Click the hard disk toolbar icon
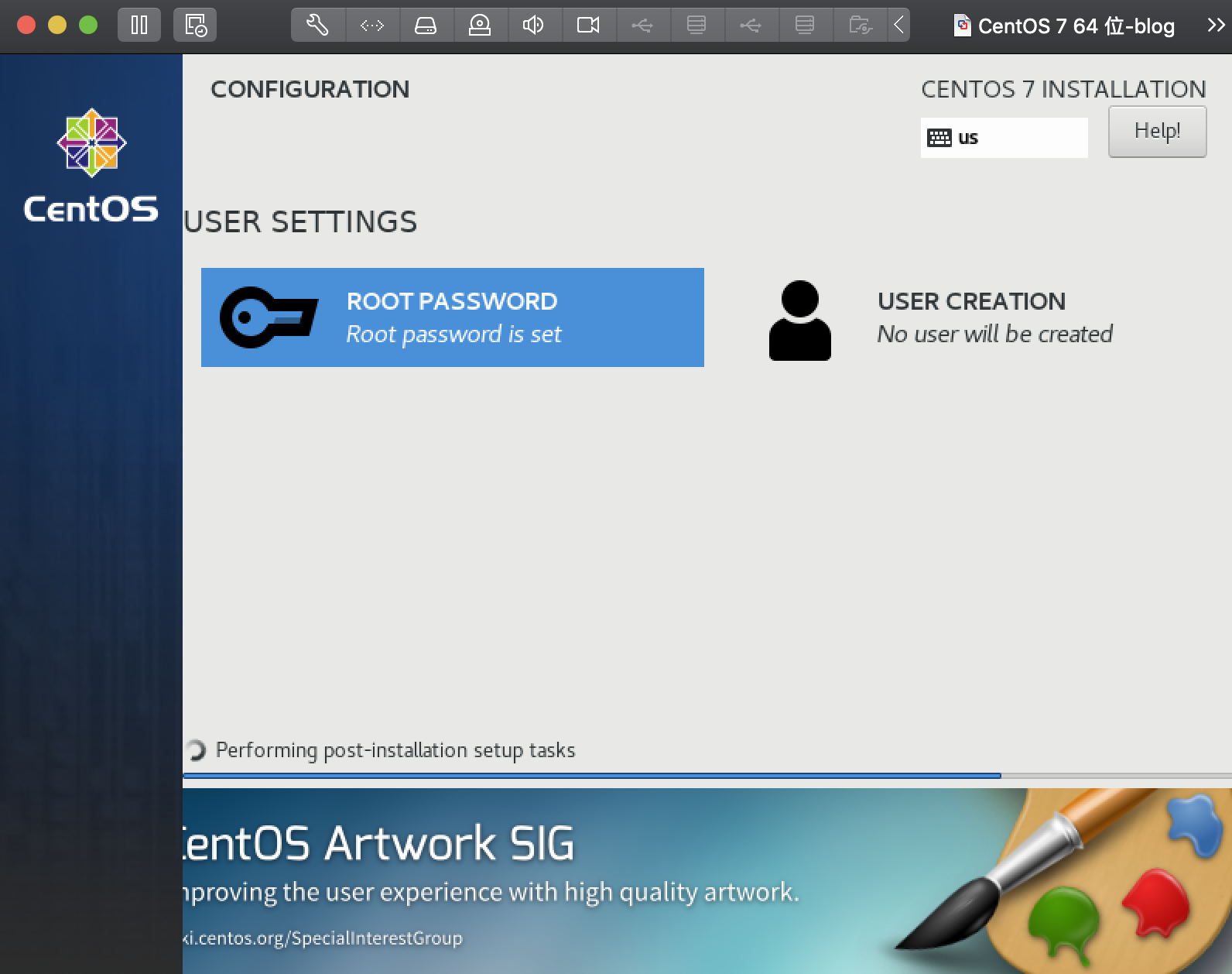This screenshot has width=1232, height=974. point(426,26)
